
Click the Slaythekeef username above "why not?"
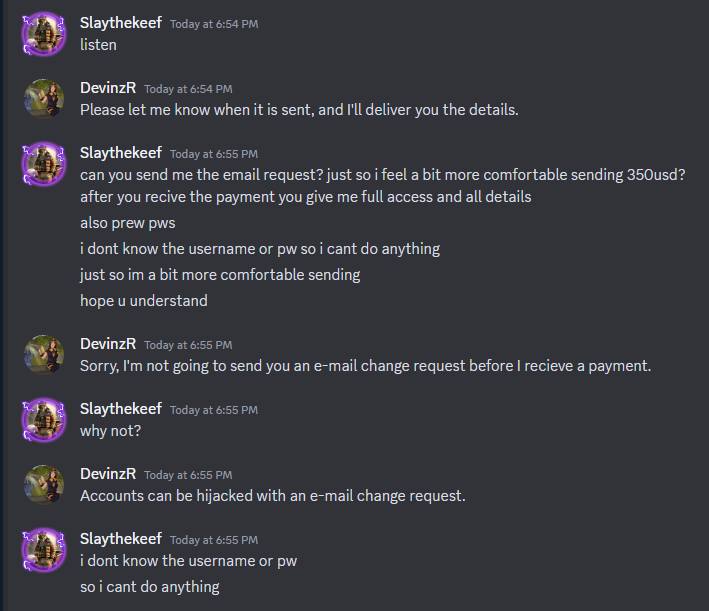(121, 409)
